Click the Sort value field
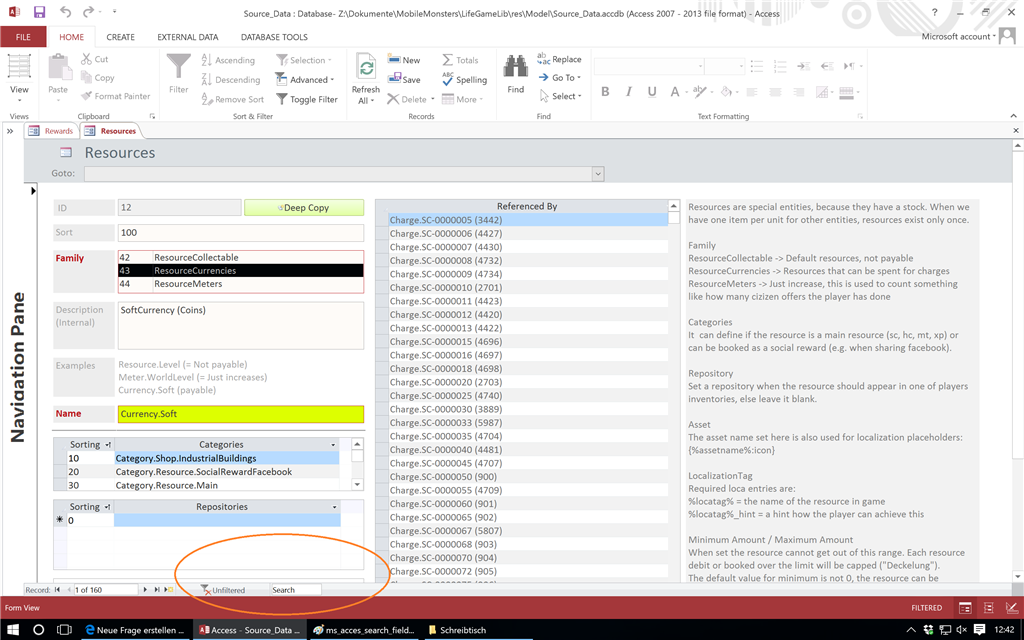Image resolution: width=1024 pixels, height=640 pixels. [241, 232]
